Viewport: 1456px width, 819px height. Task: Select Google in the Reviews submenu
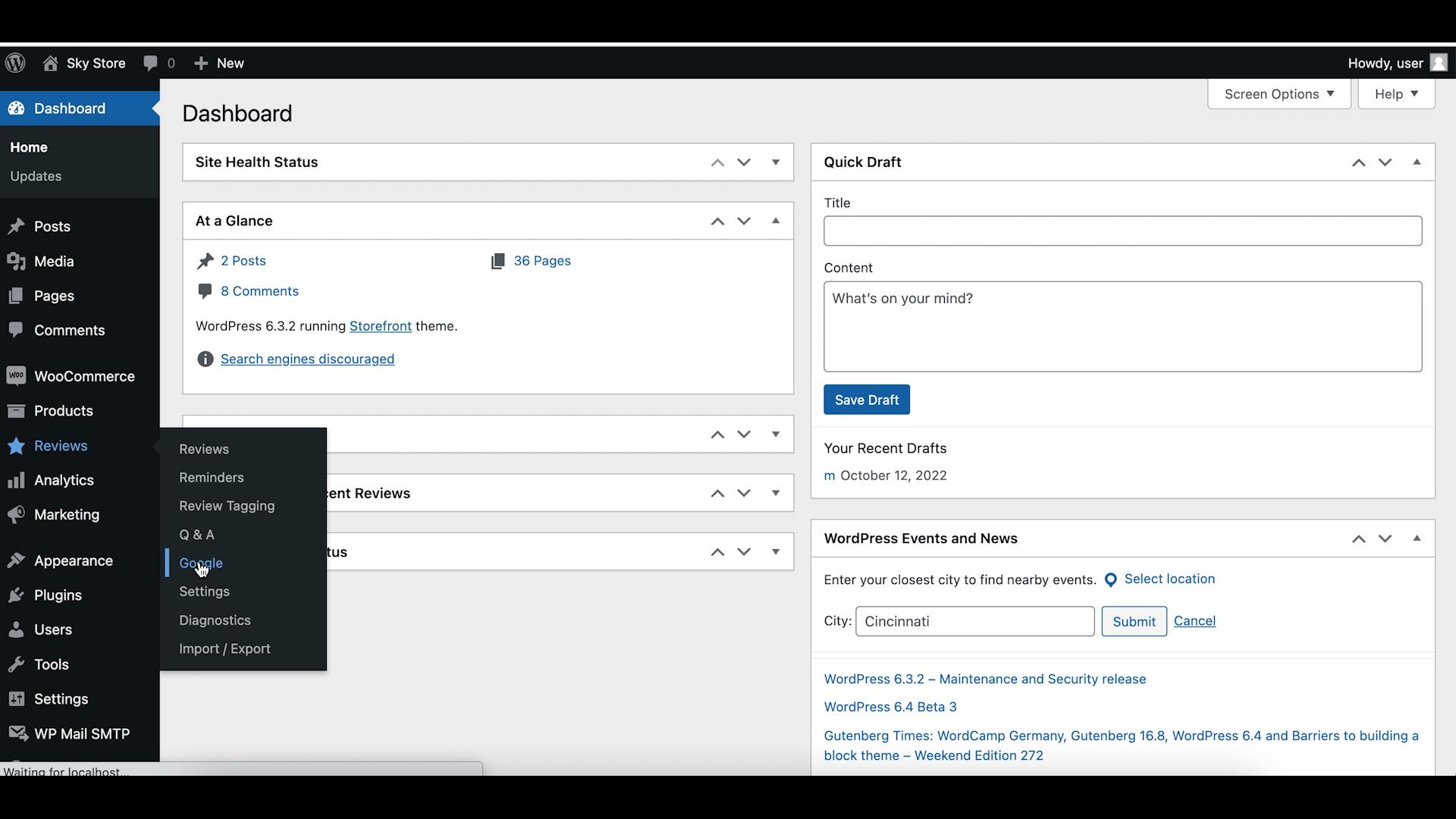click(x=201, y=563)
